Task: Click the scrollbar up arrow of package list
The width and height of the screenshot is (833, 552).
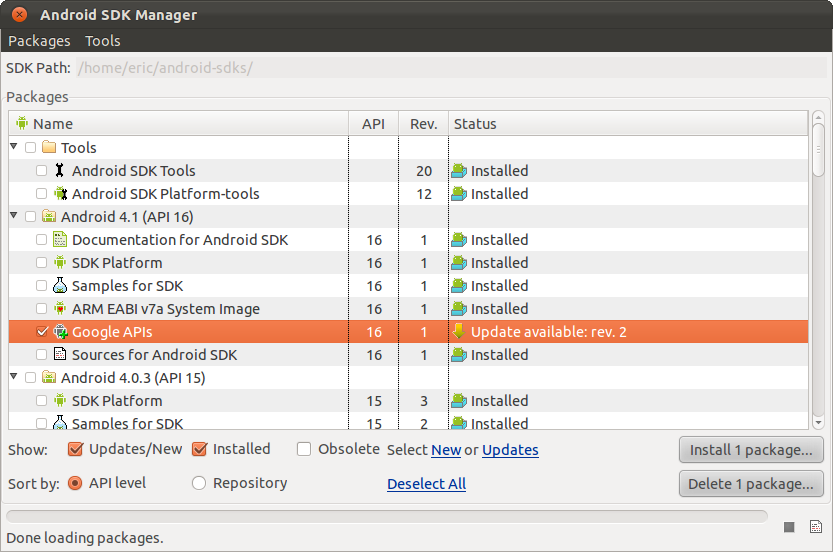Action: coord(818,117)
